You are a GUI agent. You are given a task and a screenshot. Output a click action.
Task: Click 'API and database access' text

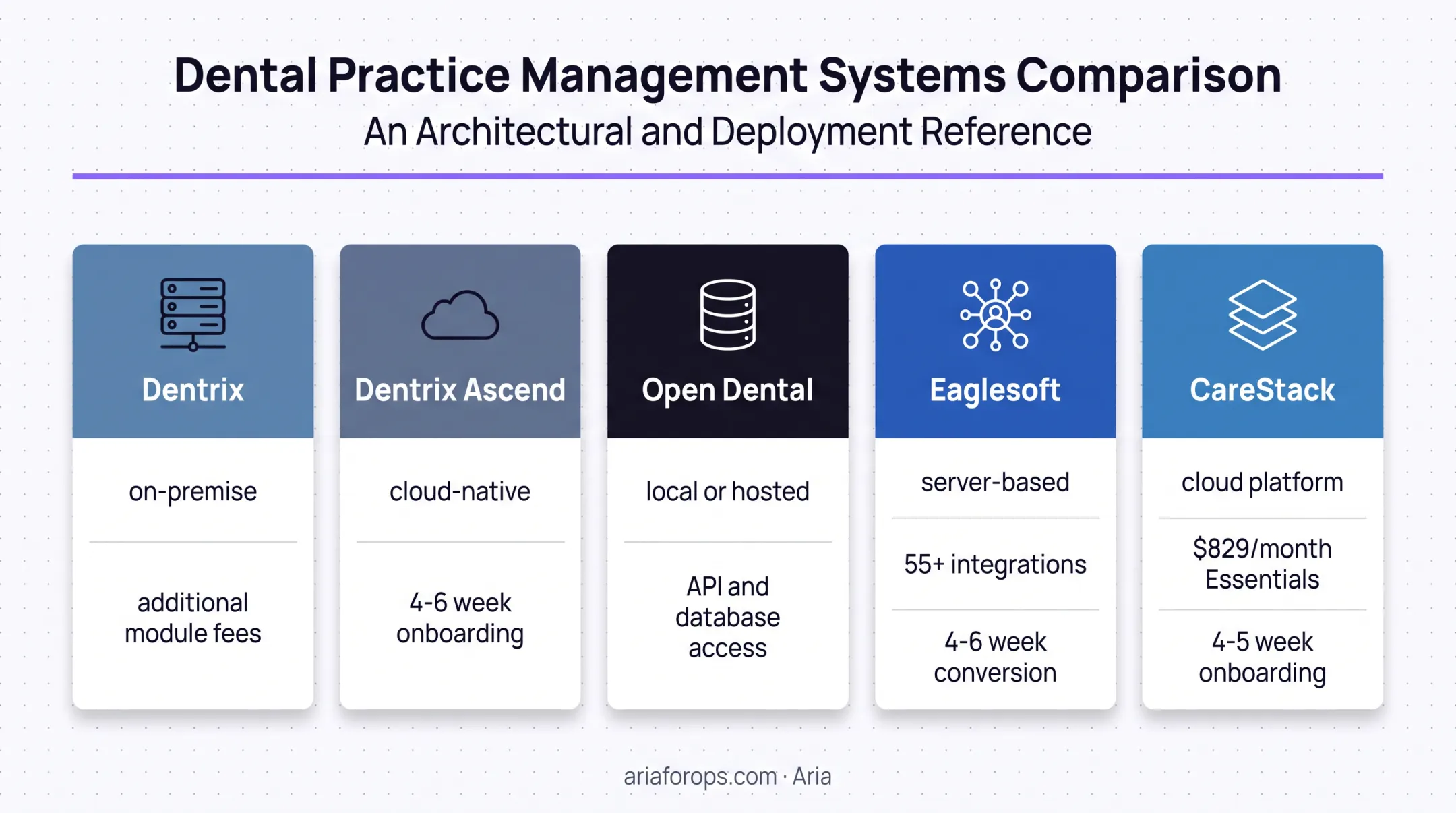point(727,618)
